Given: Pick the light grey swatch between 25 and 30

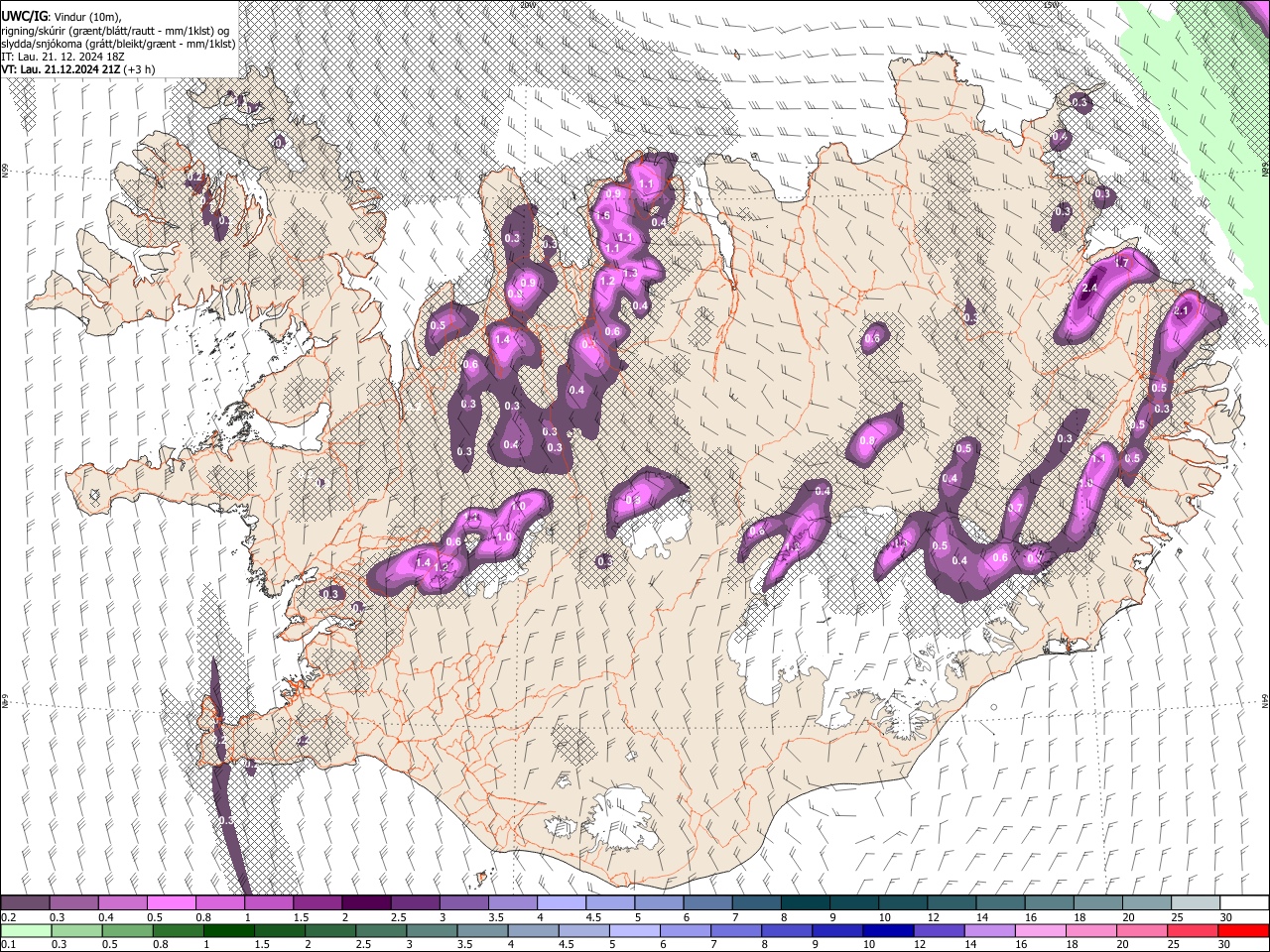Looking at the screenshot, I should 1196,903.
